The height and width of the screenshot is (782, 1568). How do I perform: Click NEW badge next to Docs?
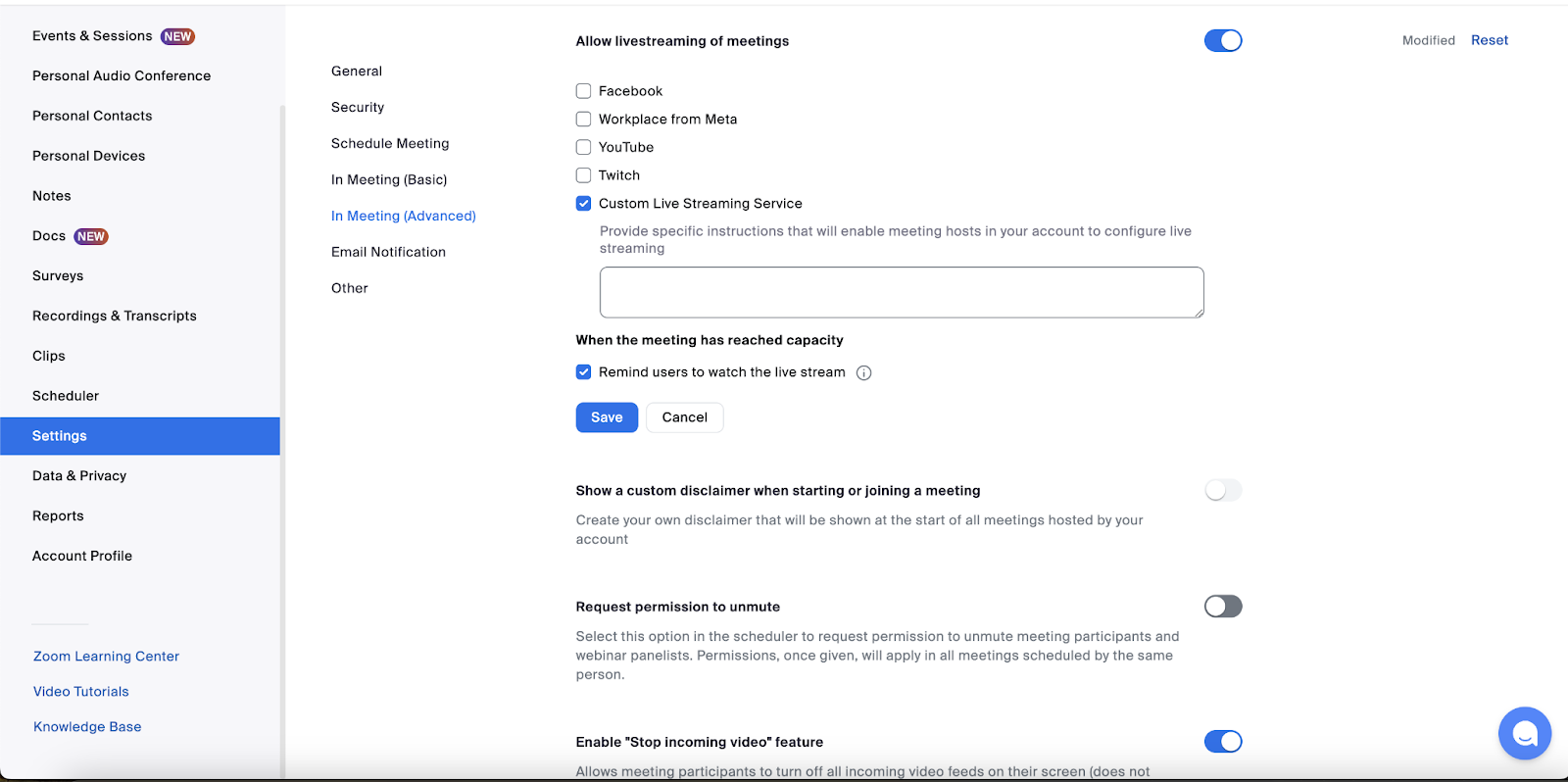pos(91,236)
